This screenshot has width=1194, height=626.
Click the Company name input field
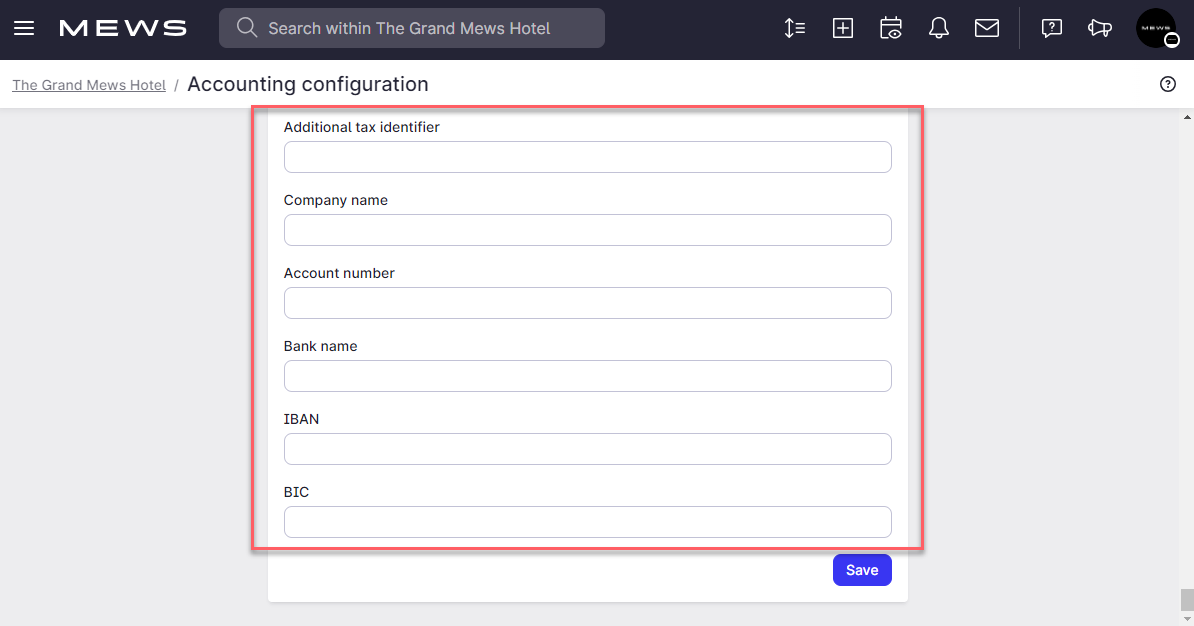pyautogui.click(x=587, y=229)
